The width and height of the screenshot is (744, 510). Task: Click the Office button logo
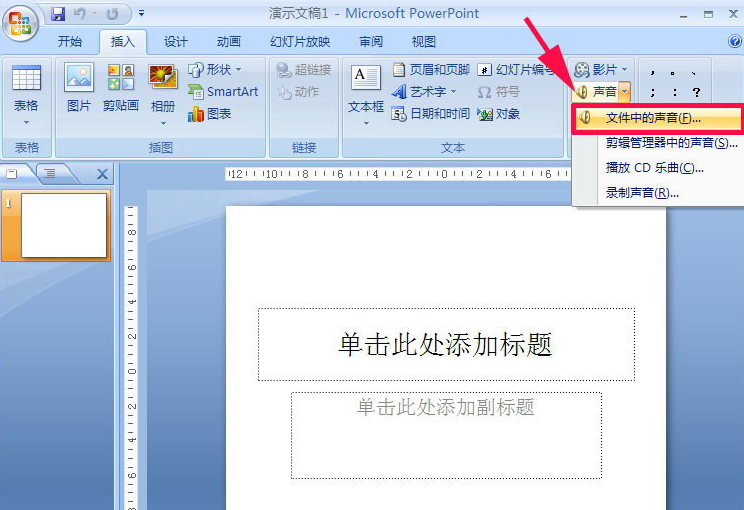coord(22,22)
